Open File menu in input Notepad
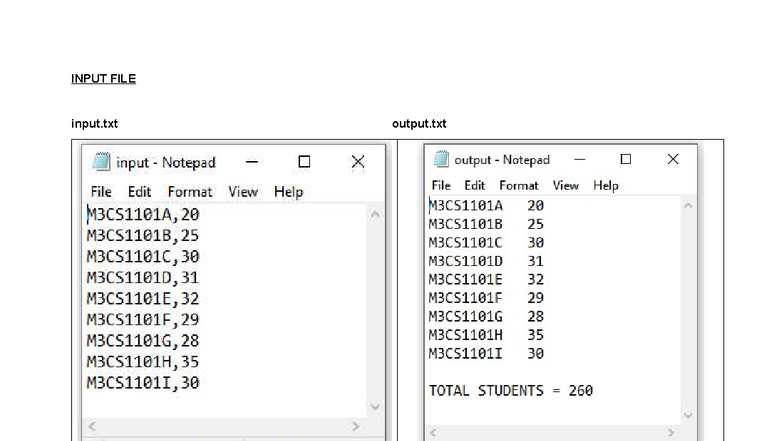 101,192
